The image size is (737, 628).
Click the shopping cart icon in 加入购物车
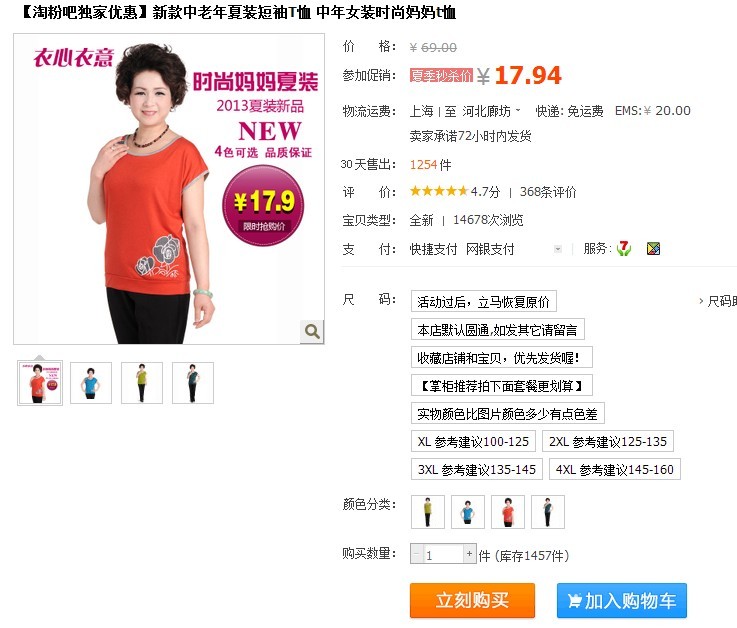coord(574,601)
